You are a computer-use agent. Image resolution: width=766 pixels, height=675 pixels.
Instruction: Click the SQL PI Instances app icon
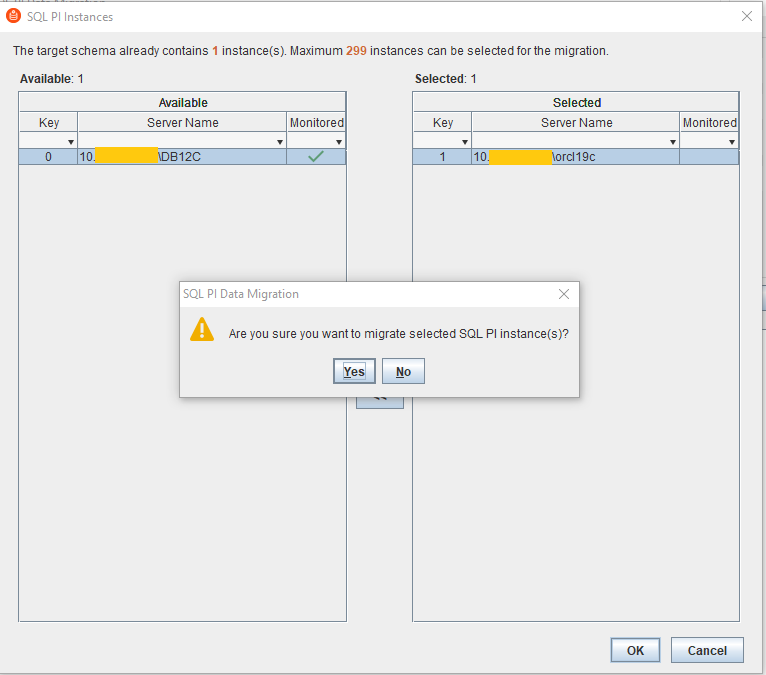pos(13,16)
